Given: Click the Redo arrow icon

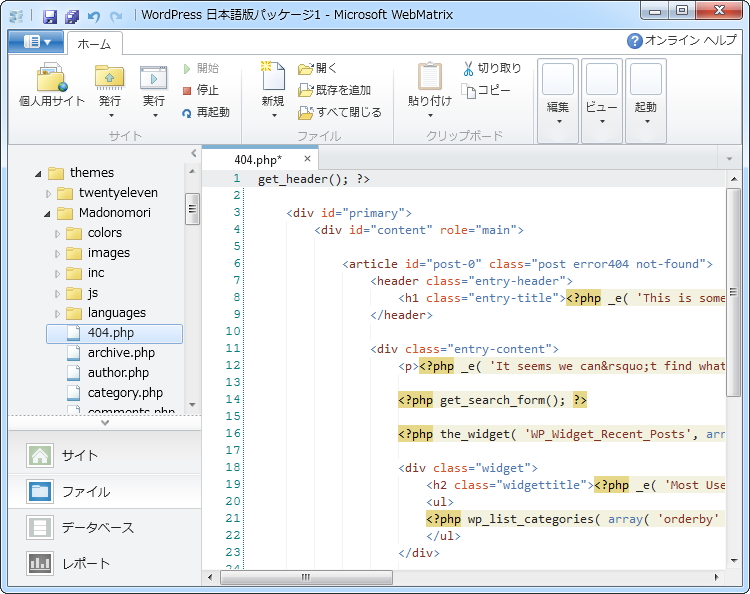Looking at the screenshot, I should point(116,17).
